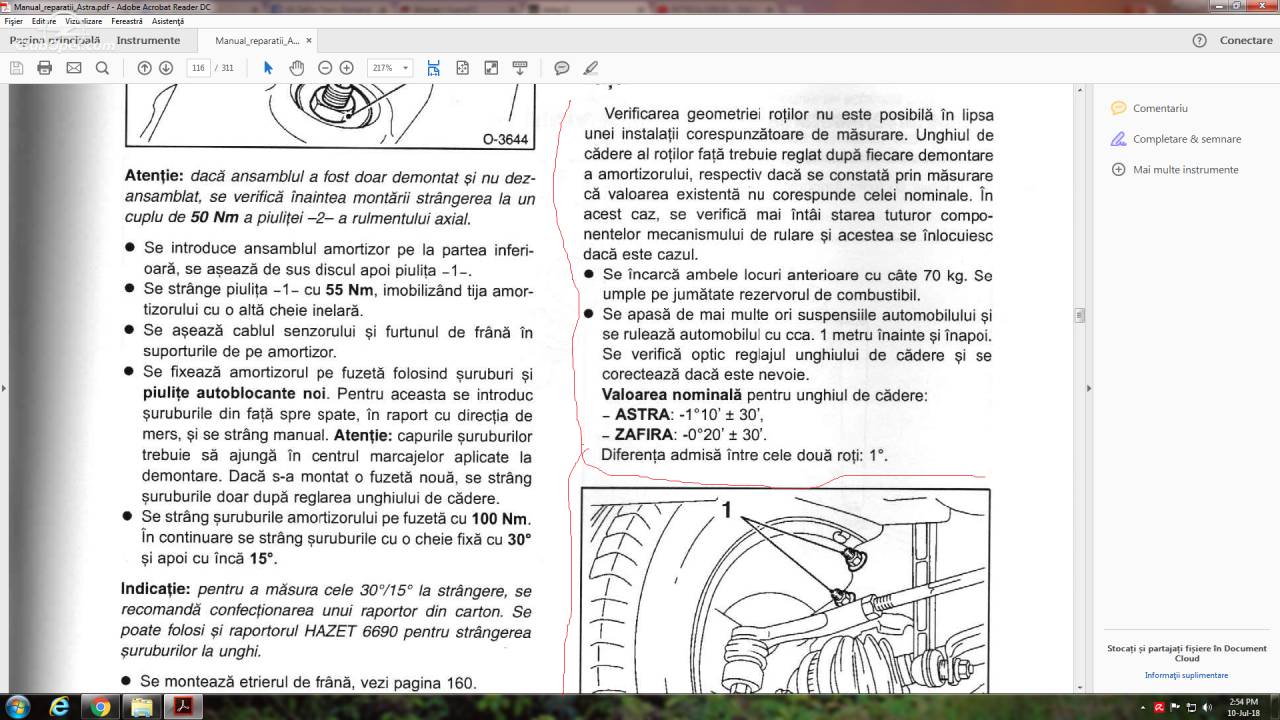Open the Vizualizare menu
The width and height of the screenshot is (1280, 720).
coord(84,21)
